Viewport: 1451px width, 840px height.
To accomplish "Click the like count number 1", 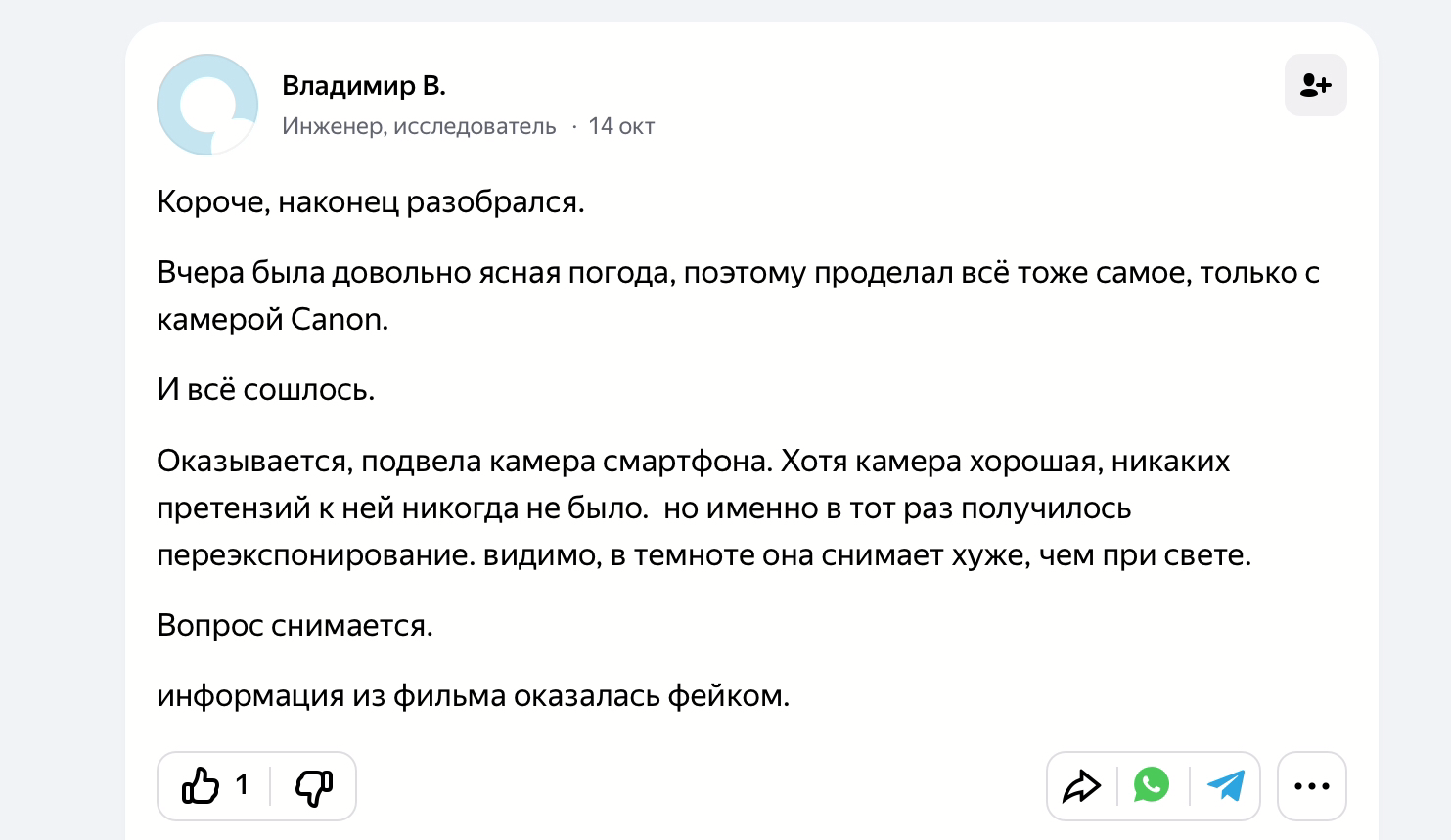I will point(242,785).
